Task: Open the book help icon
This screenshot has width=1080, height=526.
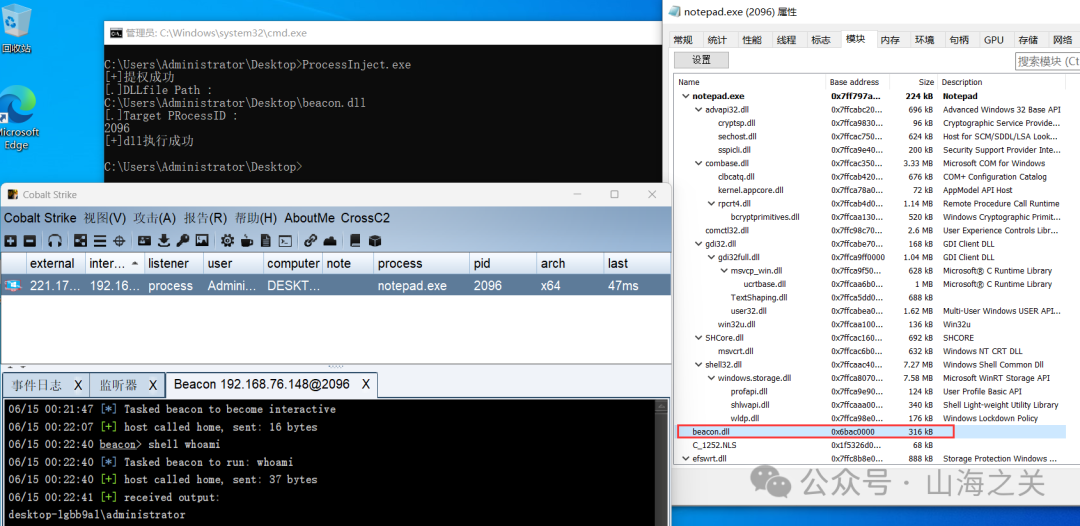Action: pos(355,241)
